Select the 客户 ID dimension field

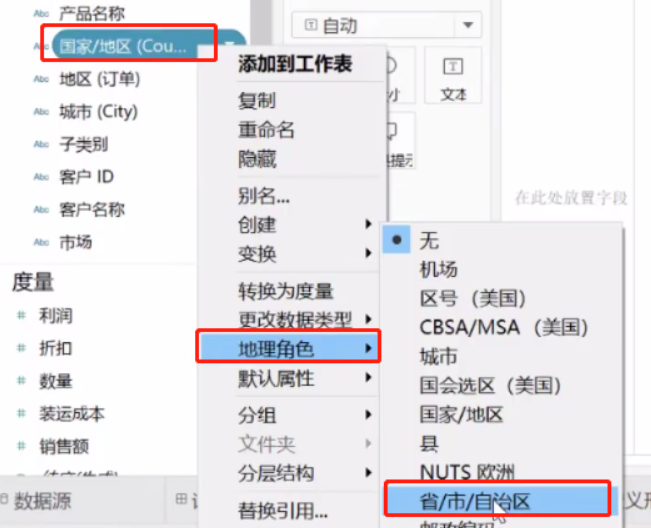[86, 177]
